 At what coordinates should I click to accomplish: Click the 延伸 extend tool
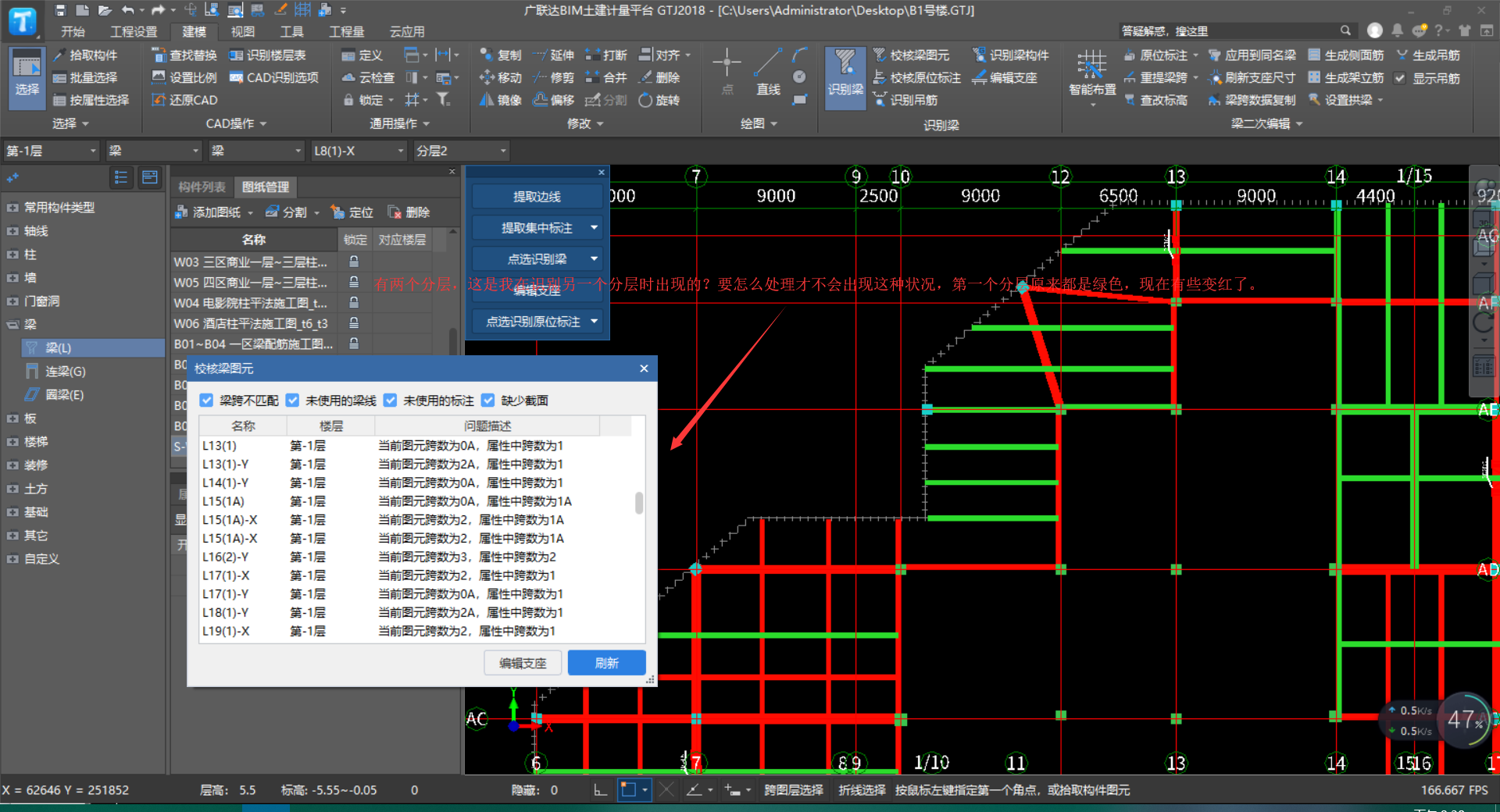(x=553, y=55)
